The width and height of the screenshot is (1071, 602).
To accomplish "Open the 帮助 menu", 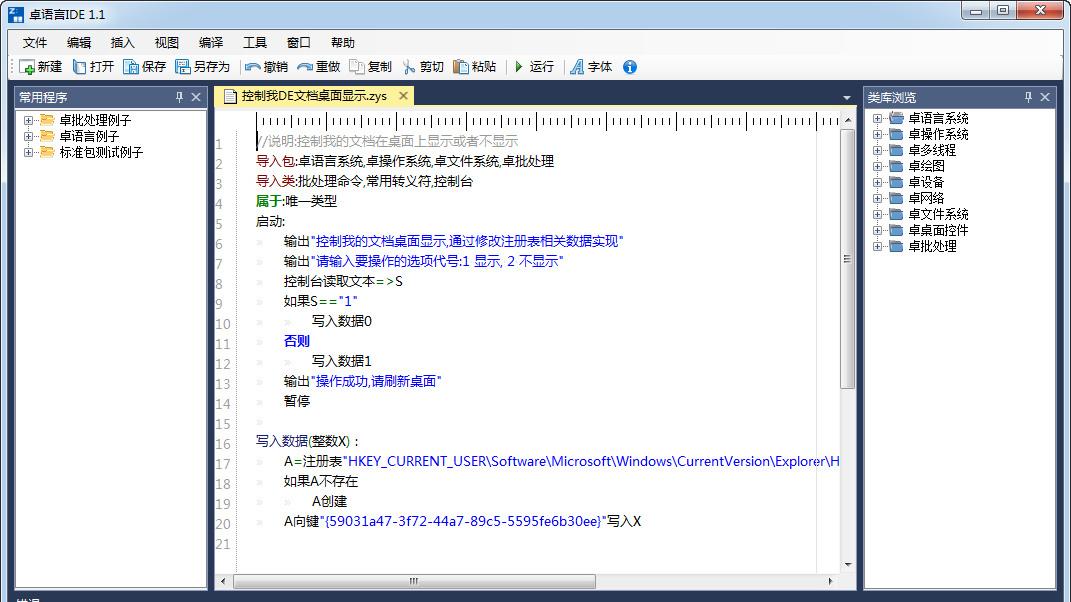I will coord(343,42).
